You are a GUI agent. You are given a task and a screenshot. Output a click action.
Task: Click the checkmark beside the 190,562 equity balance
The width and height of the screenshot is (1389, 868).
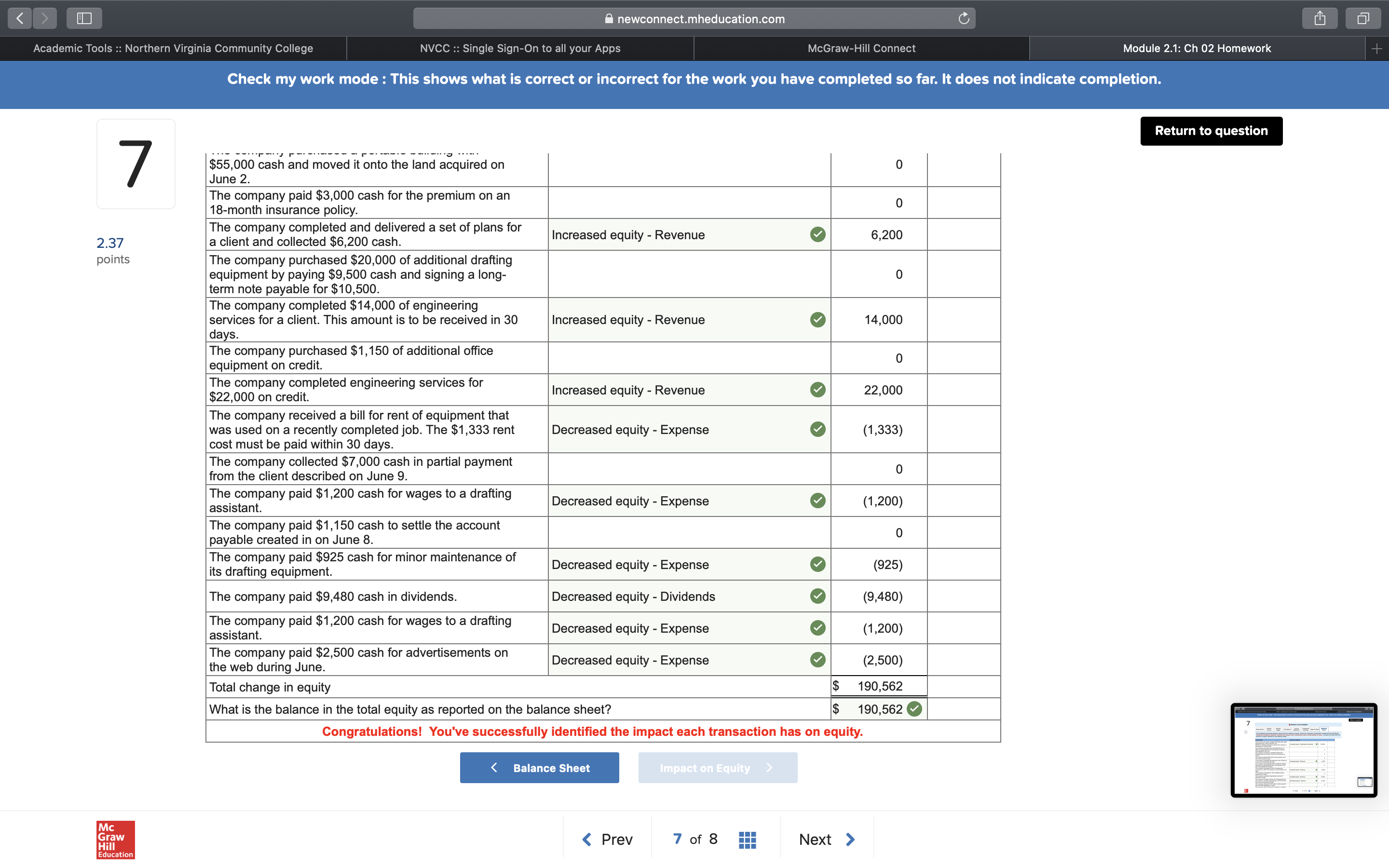point(914,709)
